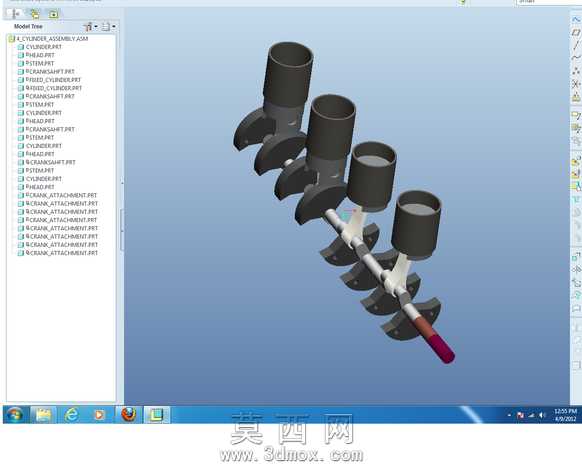Switch to Firefox from the taskbar
This screenshot has height=465, width=582.
click(x=128, y=415)
